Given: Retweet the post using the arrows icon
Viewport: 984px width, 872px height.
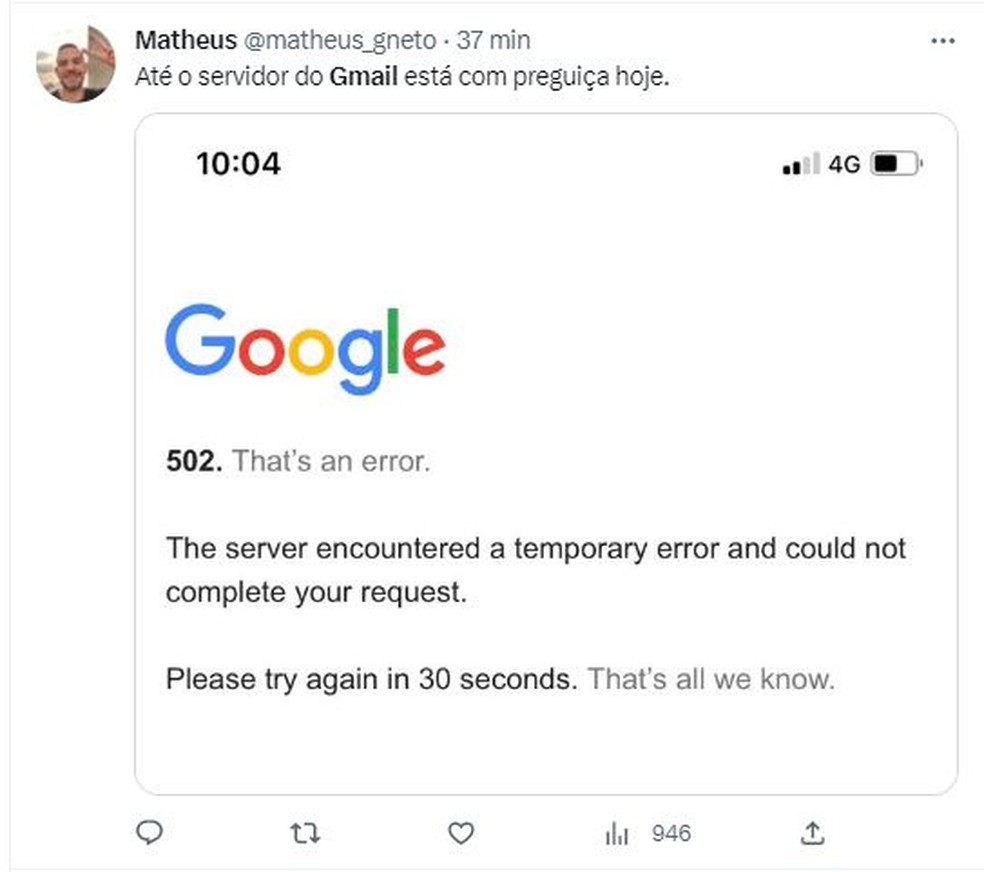Looking at the screenshot, I should point(305,834).
